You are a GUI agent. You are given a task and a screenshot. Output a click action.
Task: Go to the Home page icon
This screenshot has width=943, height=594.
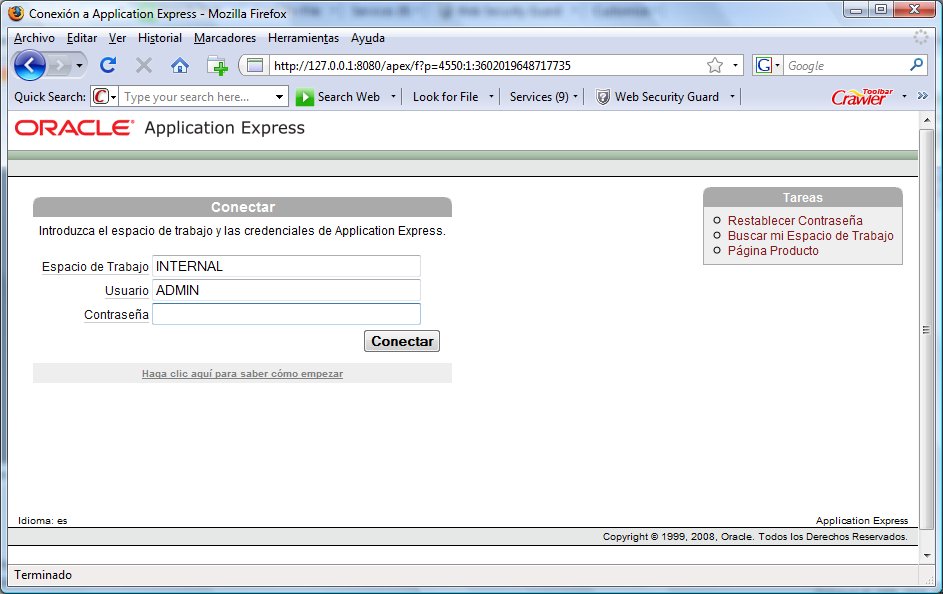click(x=180, y=65)
